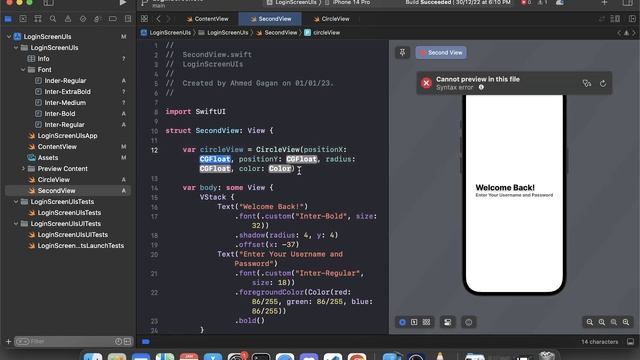
Task: Open the Report navigator
Action: pos(128,19)
